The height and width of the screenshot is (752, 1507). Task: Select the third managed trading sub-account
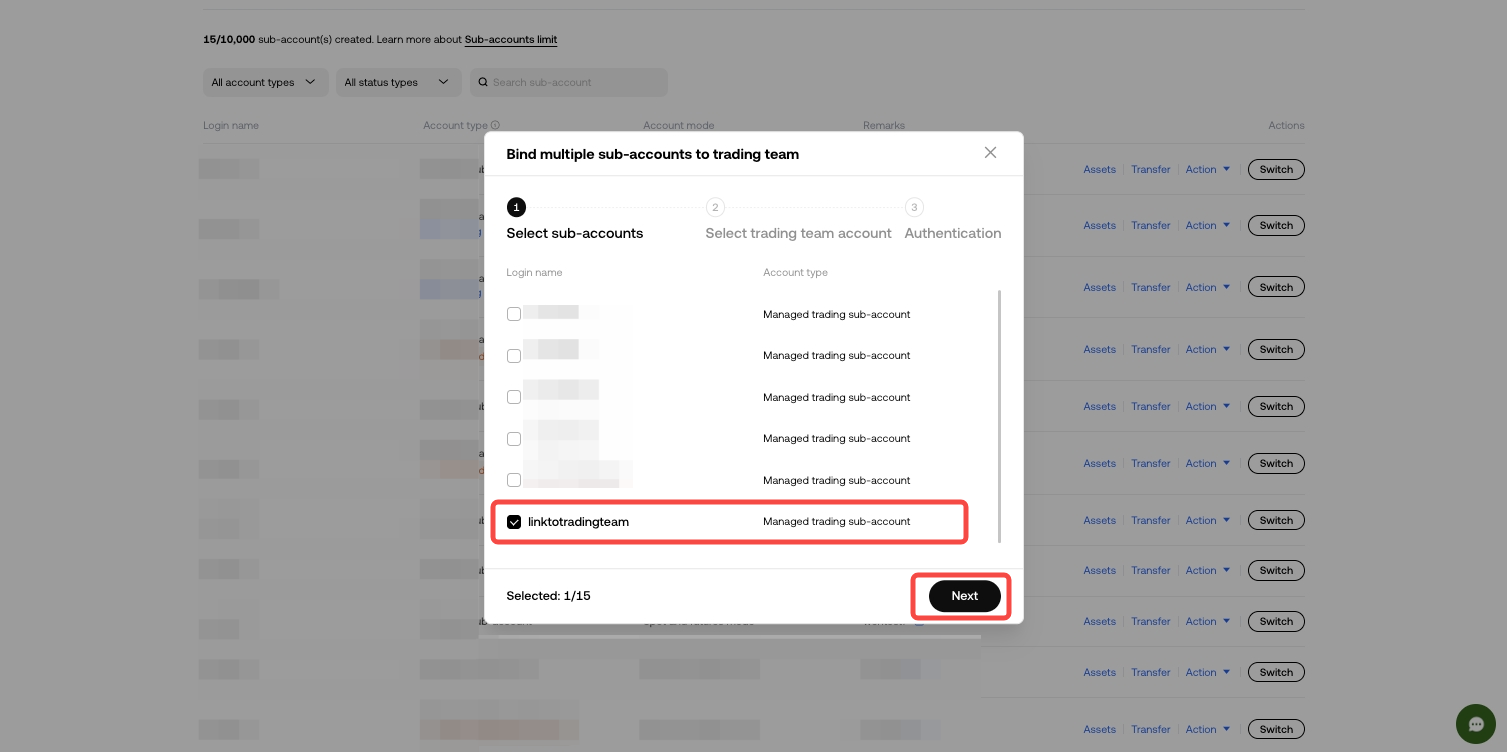coord(514,397)
